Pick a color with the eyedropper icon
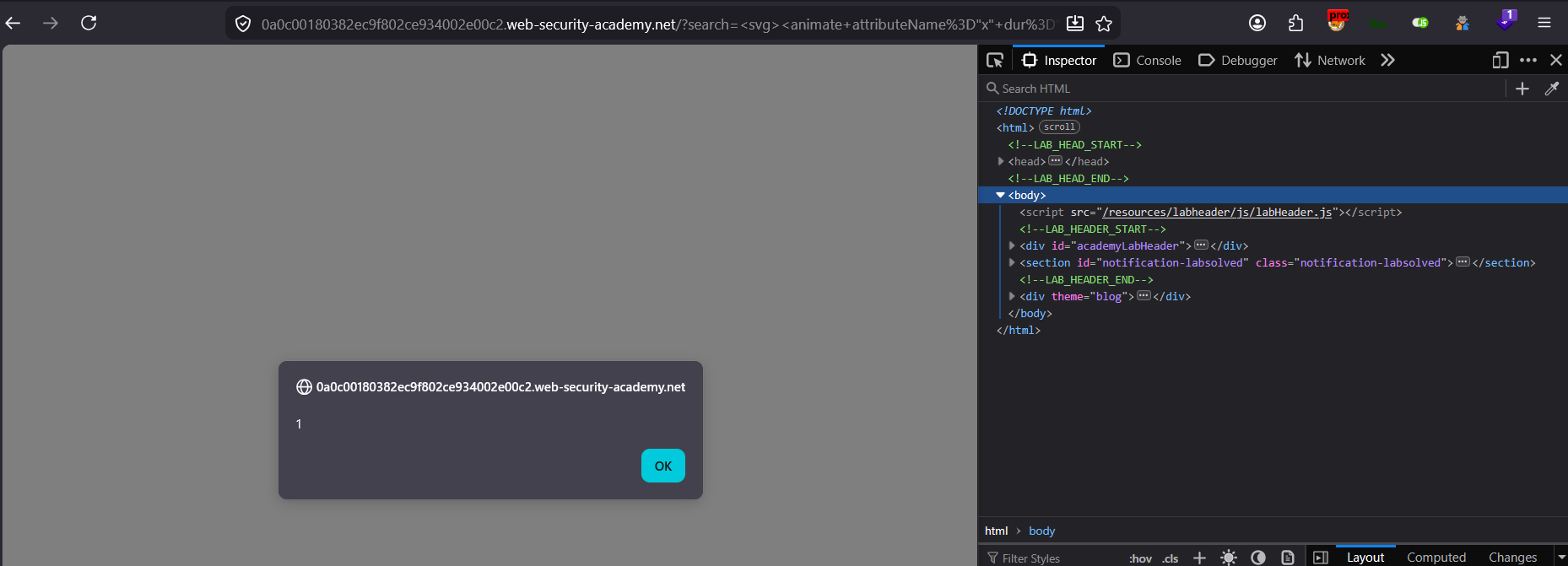Image resolution: width=1568 pixels, height=566 pixels. (1552, 89)
